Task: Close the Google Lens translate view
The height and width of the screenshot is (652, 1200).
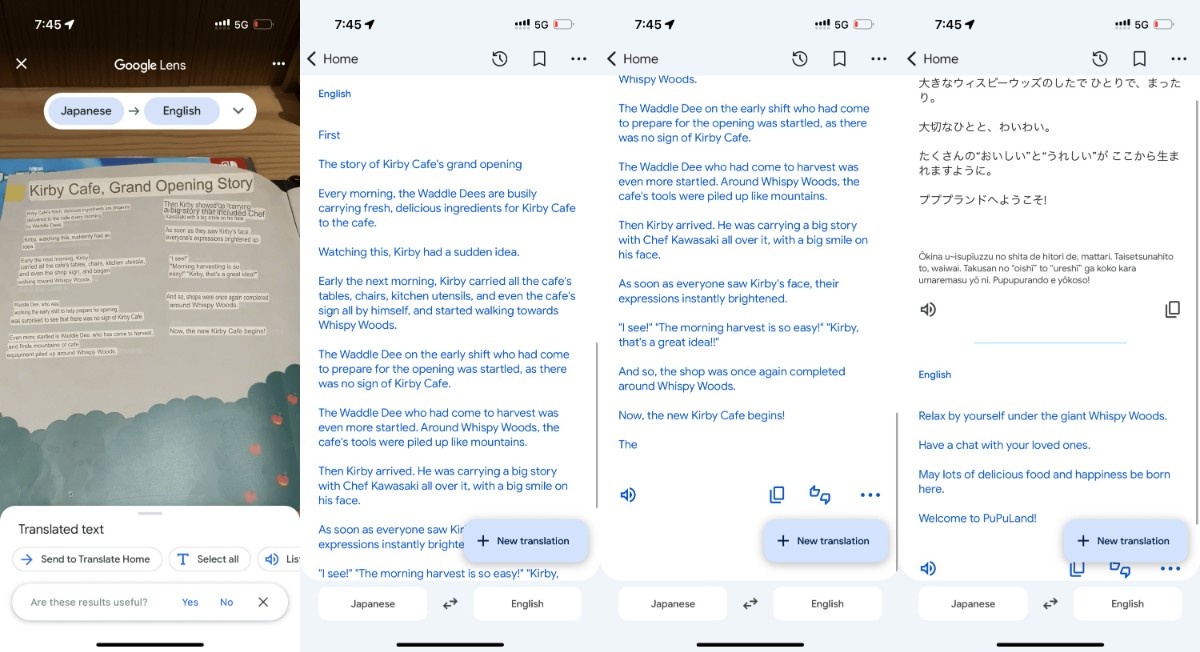Action: click(x=21, y=64)
